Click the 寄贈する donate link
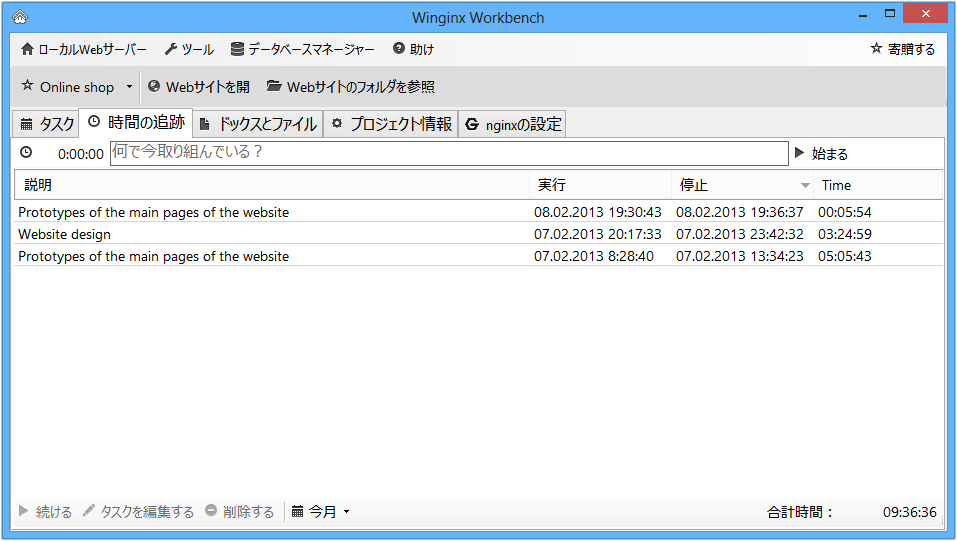The height and width of the screenshot is (541, 957). tap(903, 49)
